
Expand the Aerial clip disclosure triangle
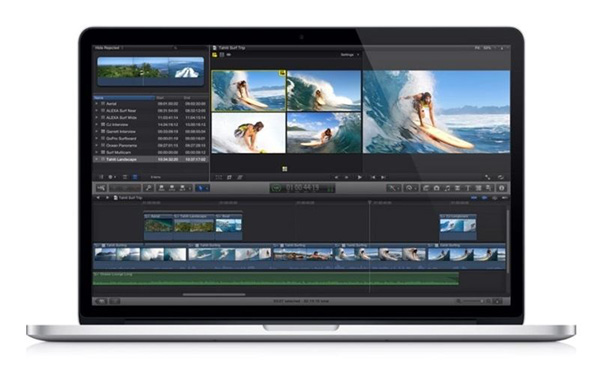click(x=96, y=104)
